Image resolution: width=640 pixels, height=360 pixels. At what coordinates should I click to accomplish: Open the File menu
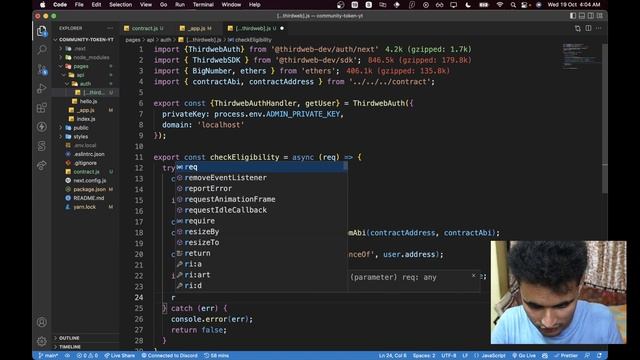tap(79, 4)
